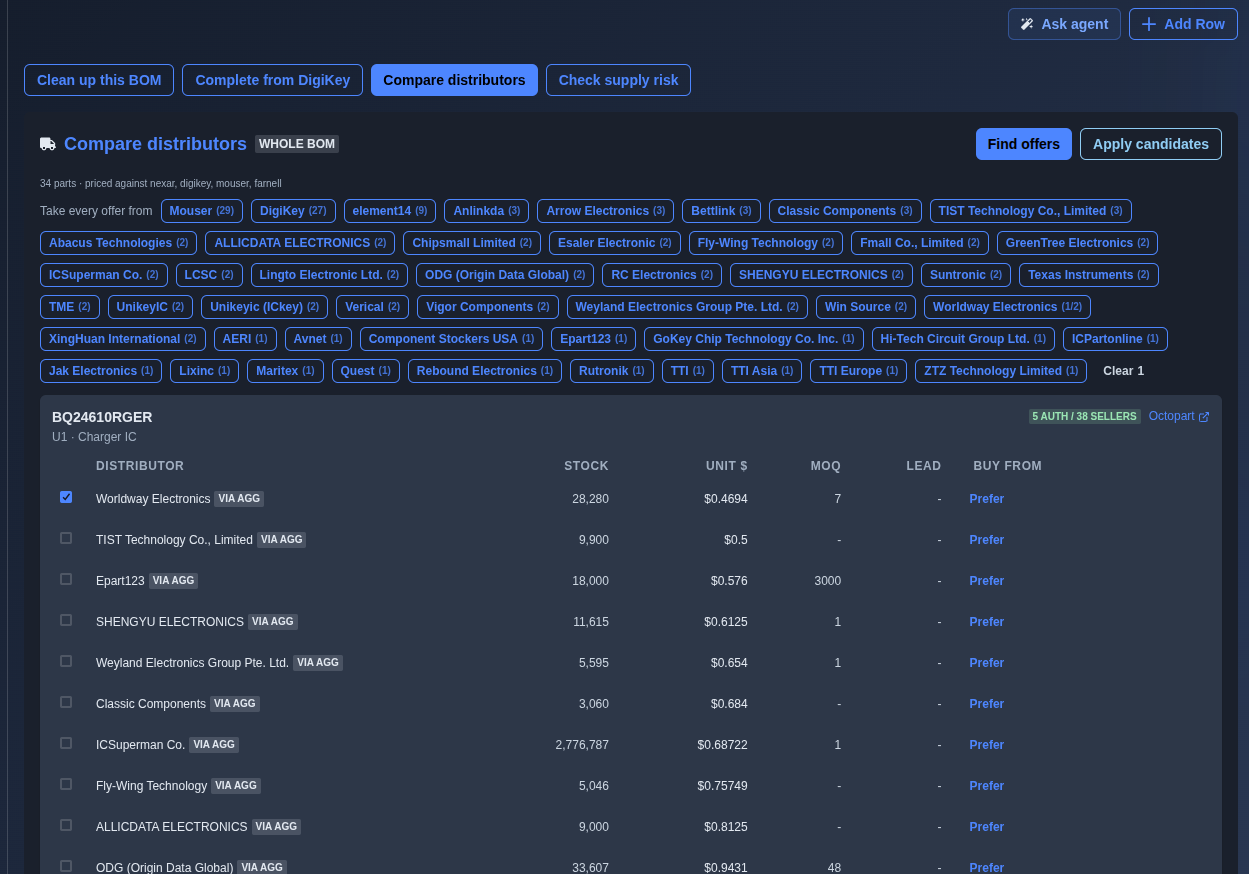Image resolution: width=1249 pixels, height=874 pixels.
Task: Click Prefer for Worldway Electronics
Action: [986, 499]
